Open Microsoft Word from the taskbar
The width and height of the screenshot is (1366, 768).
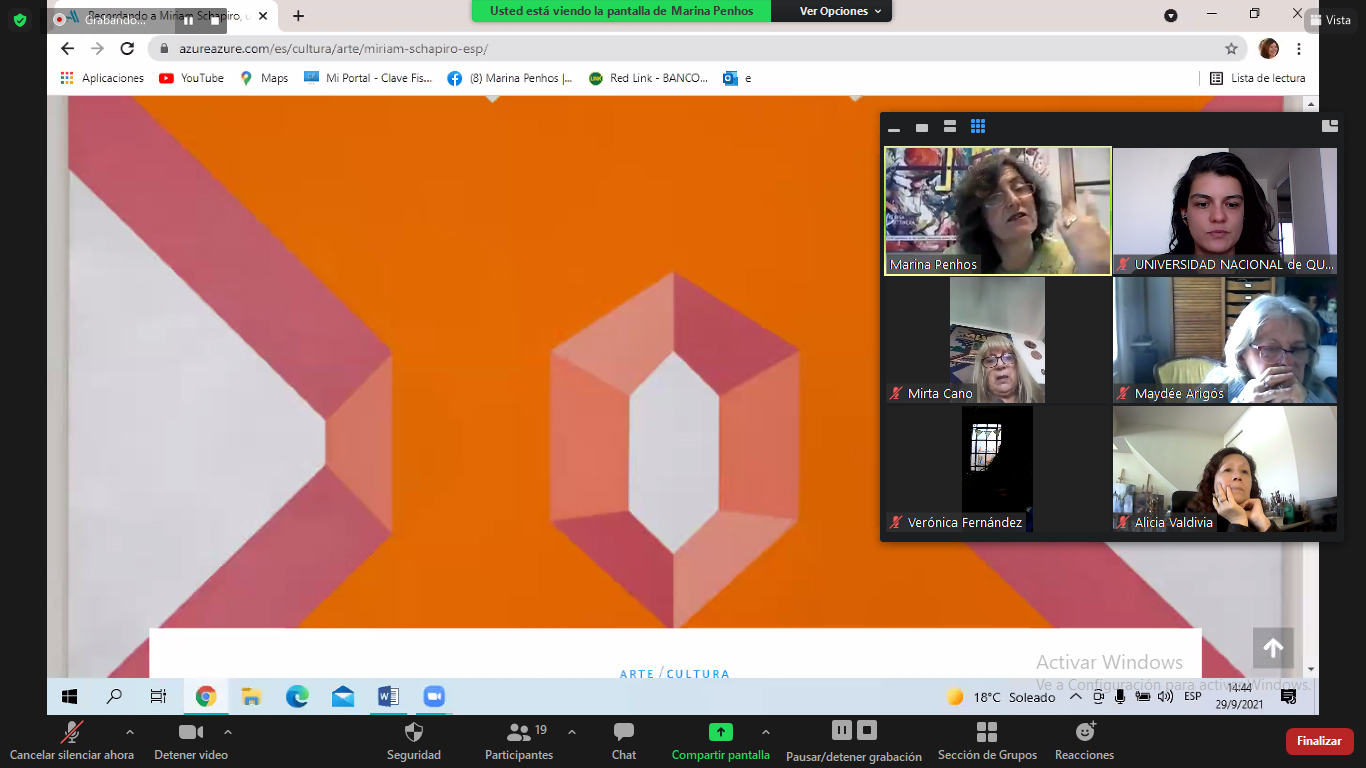(388, 697)
